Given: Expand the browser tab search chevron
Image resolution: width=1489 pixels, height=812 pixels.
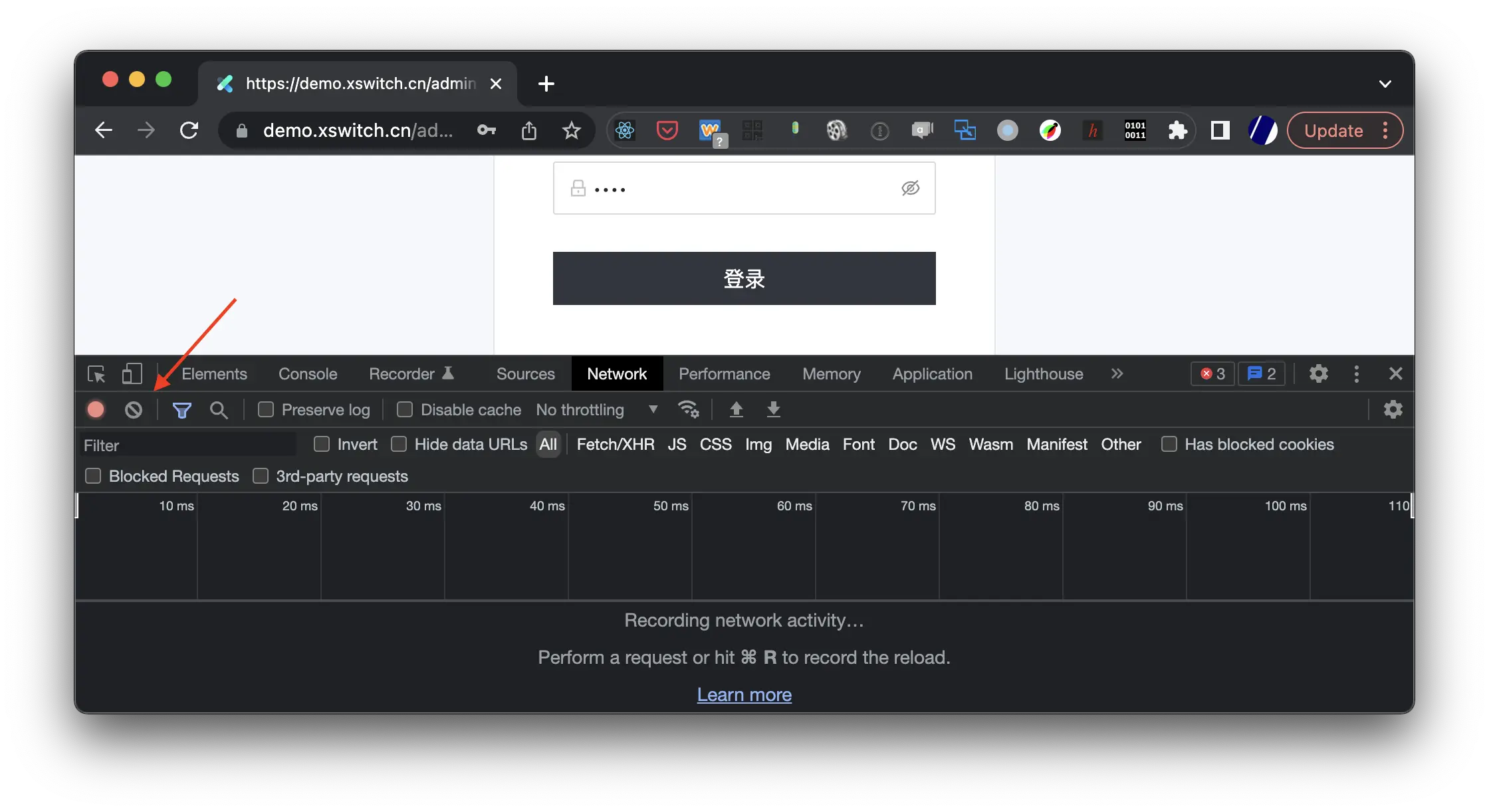Looking at the screenshot, I should coord(1385,84).
